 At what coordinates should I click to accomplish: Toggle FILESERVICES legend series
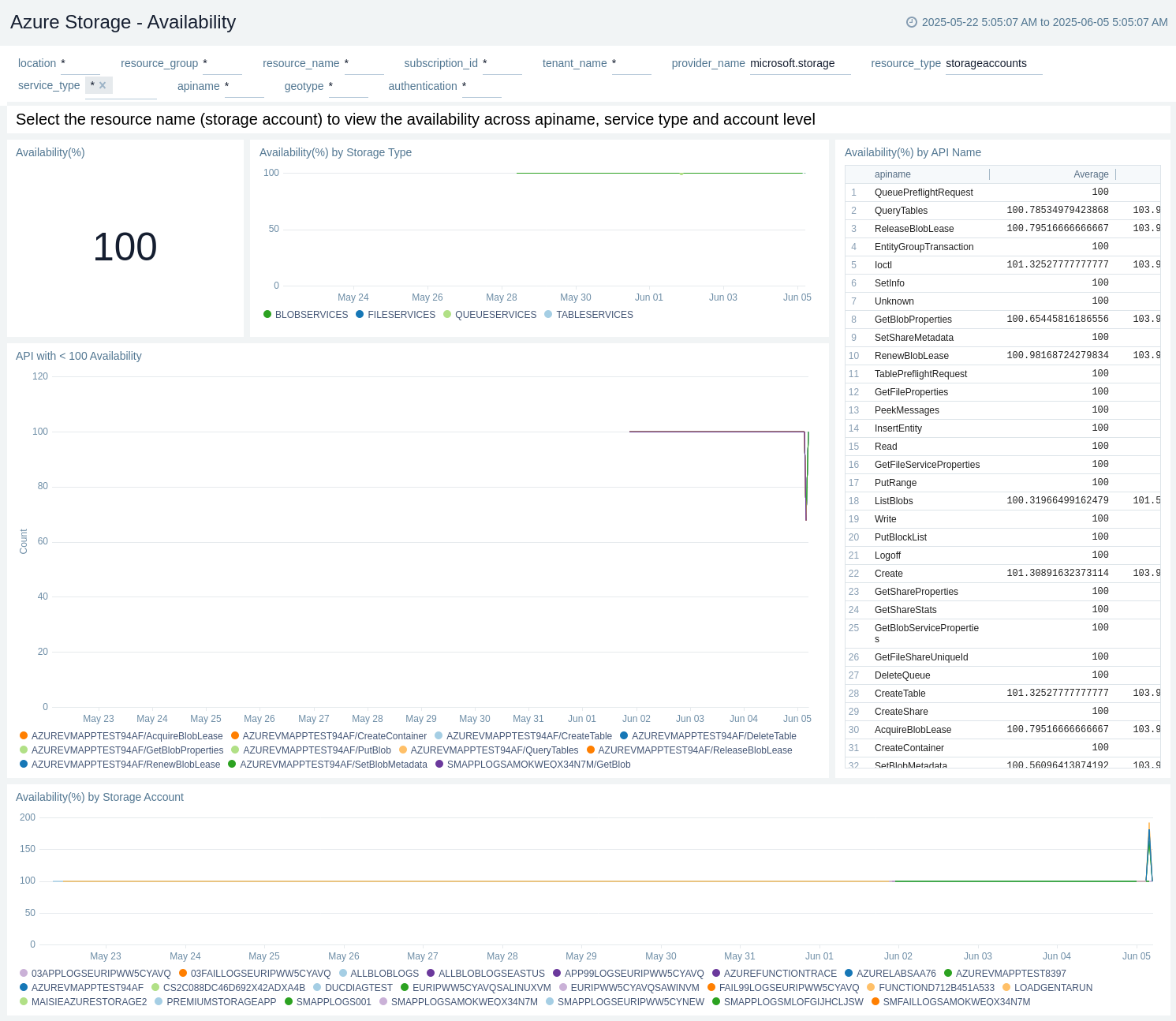coord(396,315)
